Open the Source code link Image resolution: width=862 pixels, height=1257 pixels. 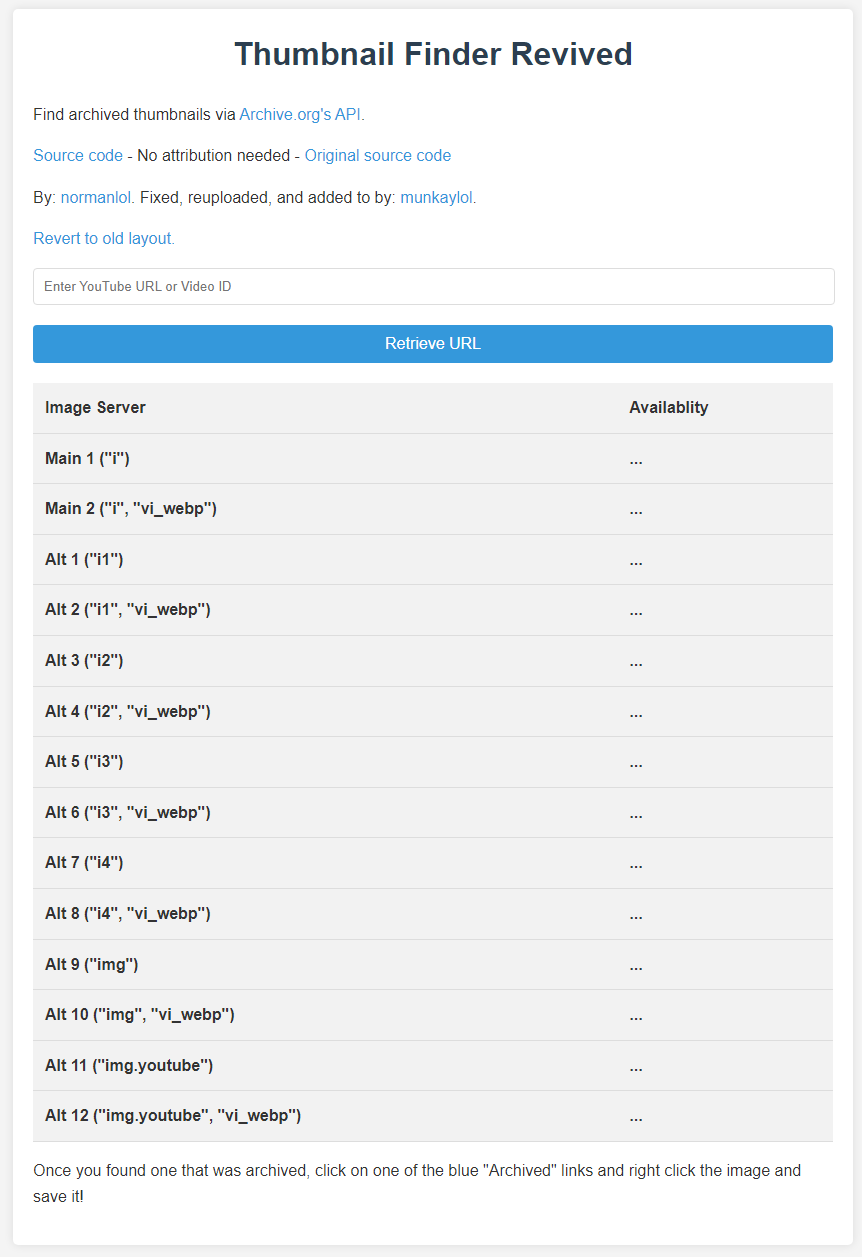77,156
